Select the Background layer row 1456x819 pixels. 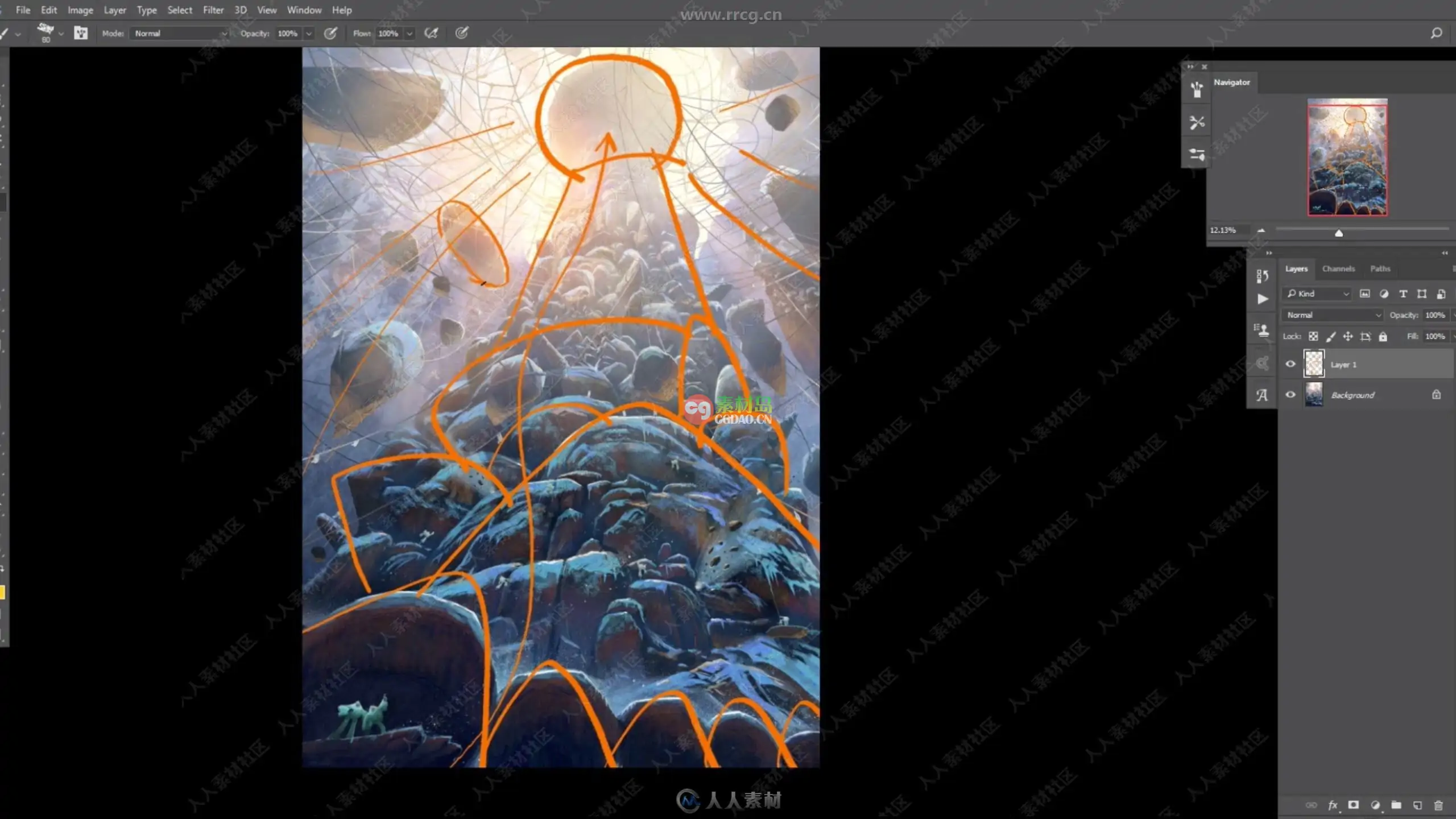click(1365, 395)
